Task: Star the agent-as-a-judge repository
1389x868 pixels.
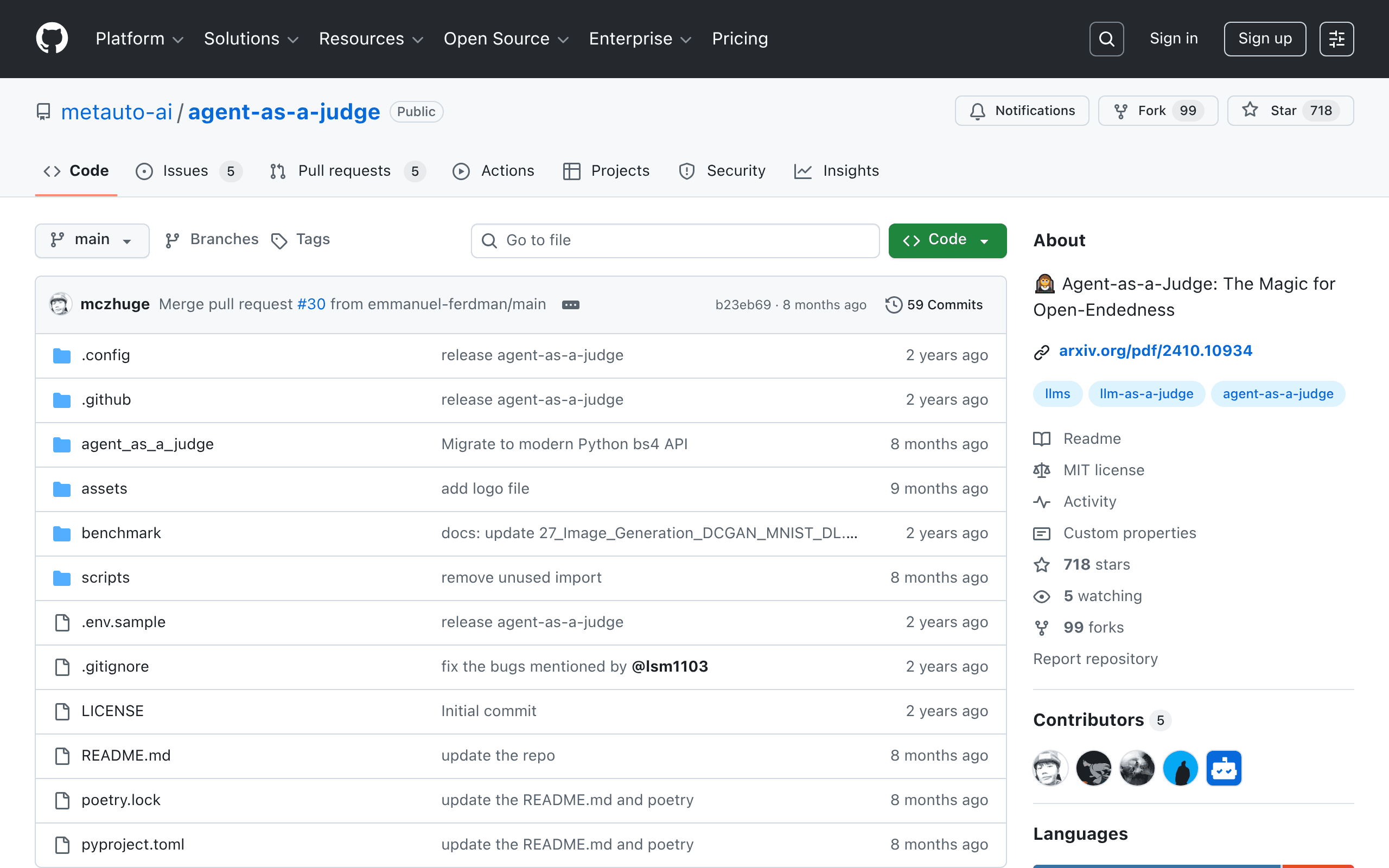Action: tap(1290, 111)
